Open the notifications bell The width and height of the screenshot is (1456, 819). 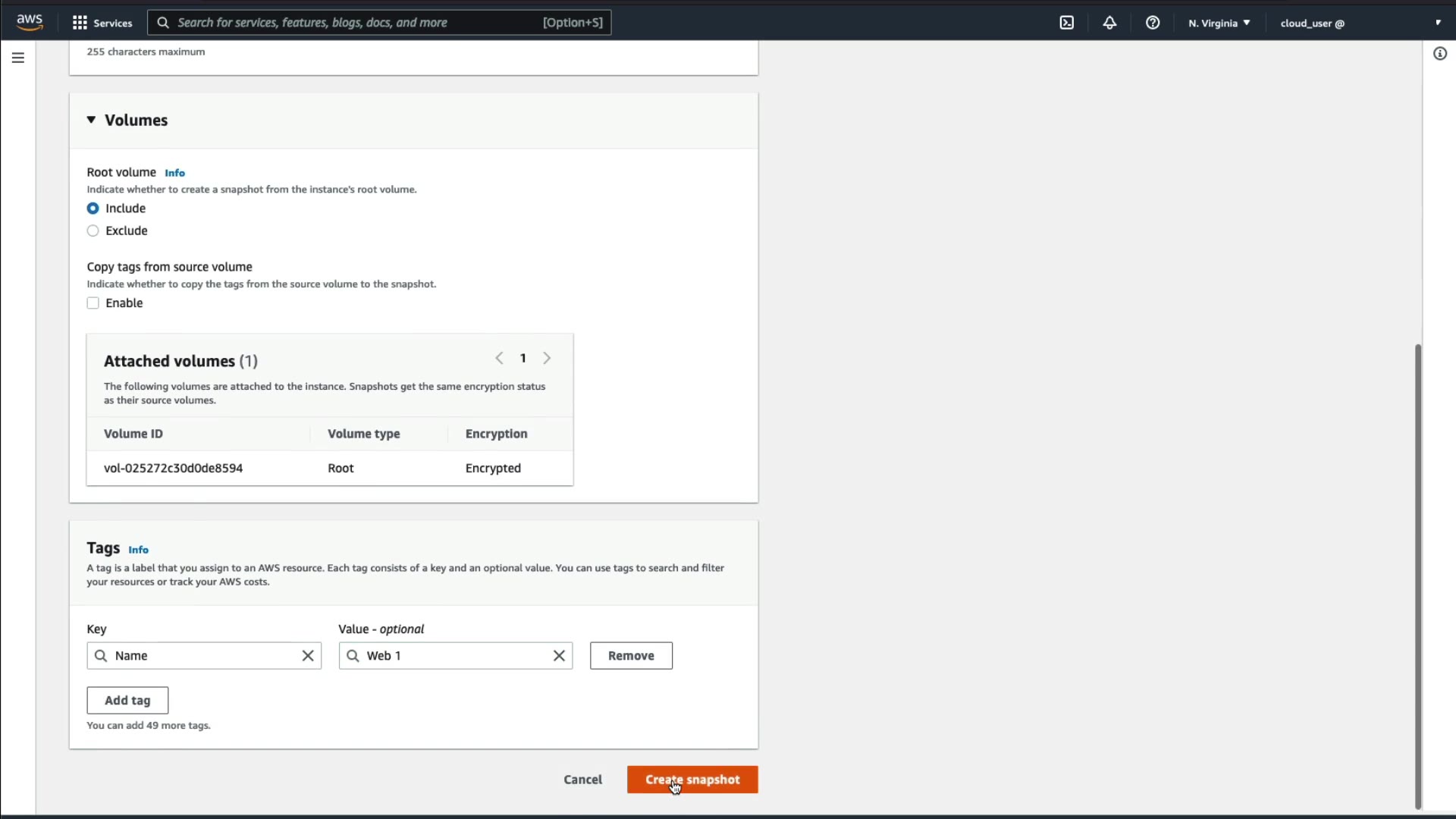click(1109, 23)
